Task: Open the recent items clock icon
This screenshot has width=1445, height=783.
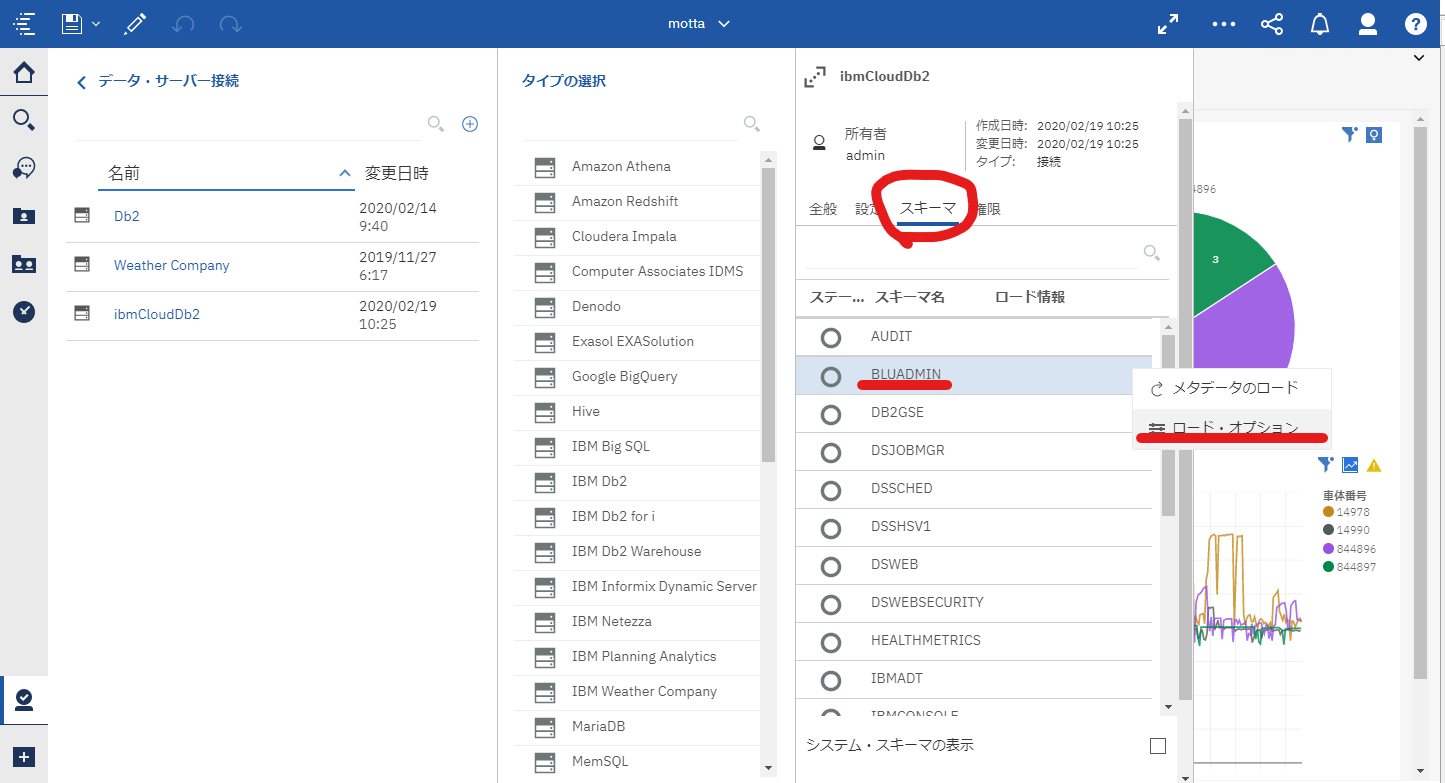Action: click(x=24, y=312)
